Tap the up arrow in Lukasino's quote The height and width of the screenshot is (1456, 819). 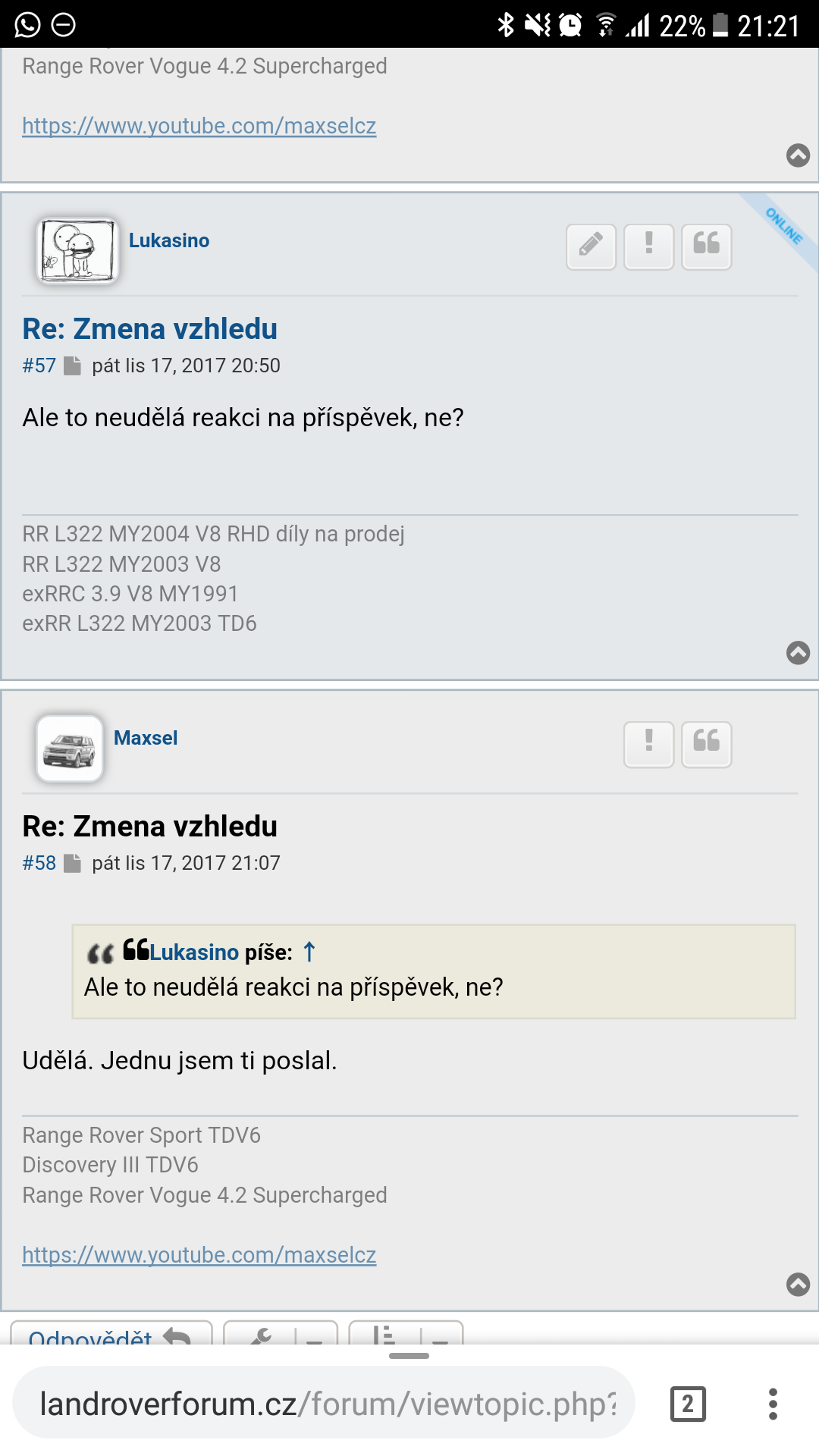point(309,952)
